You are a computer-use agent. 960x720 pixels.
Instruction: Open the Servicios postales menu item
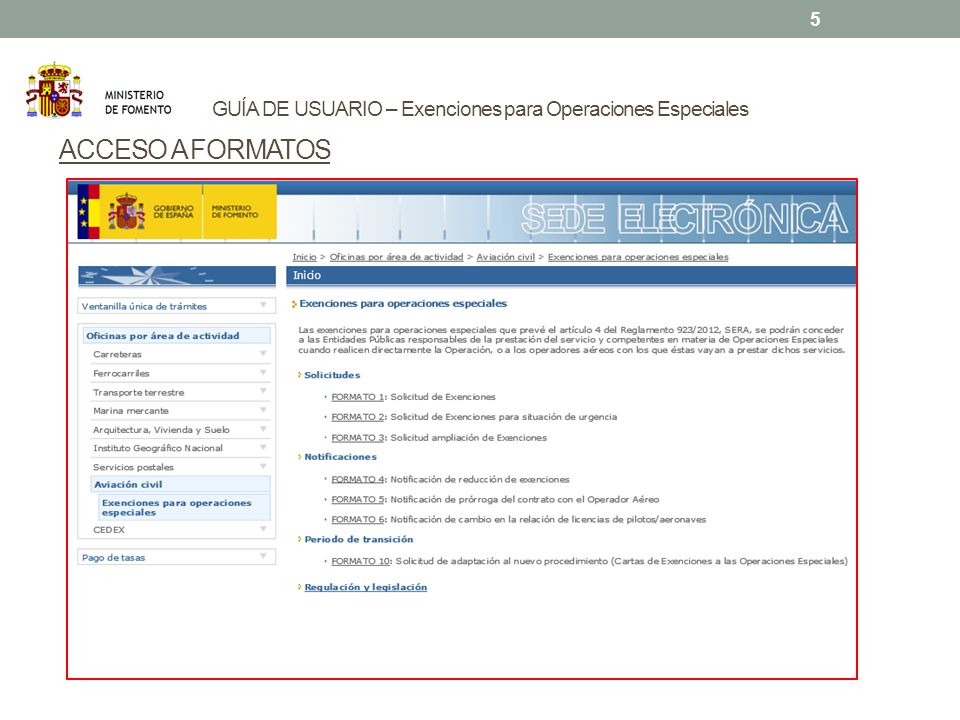[x=133, y=467]
